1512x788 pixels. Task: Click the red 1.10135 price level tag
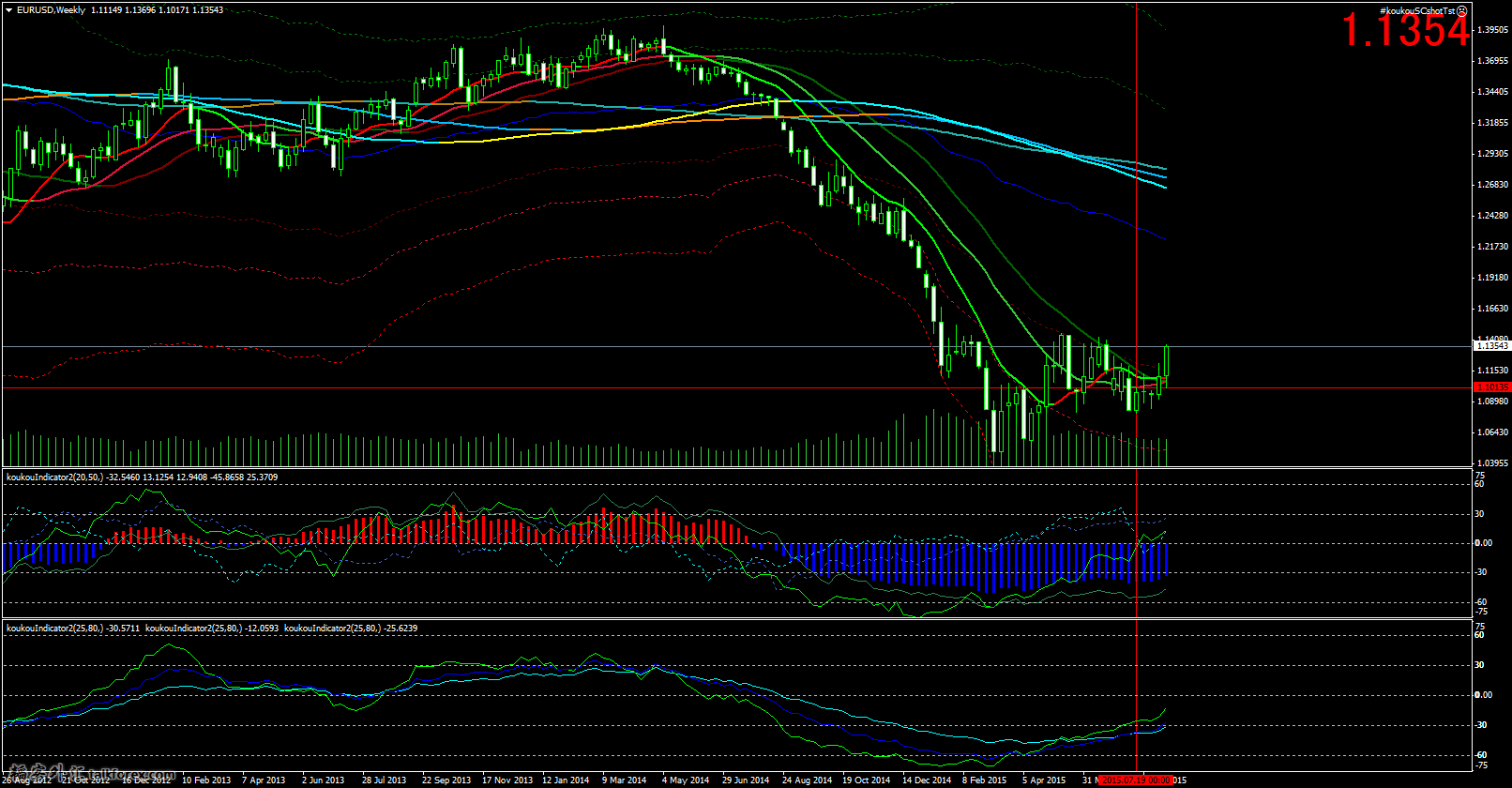point(1492,387)
